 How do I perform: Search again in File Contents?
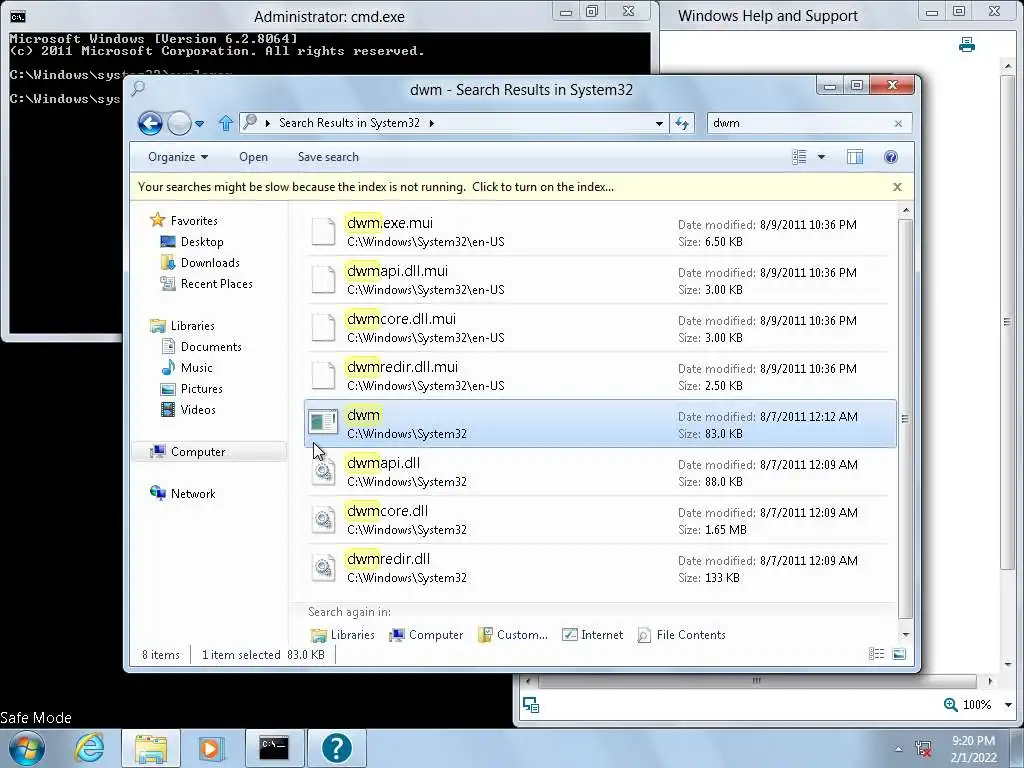click(x=681, y=635)
